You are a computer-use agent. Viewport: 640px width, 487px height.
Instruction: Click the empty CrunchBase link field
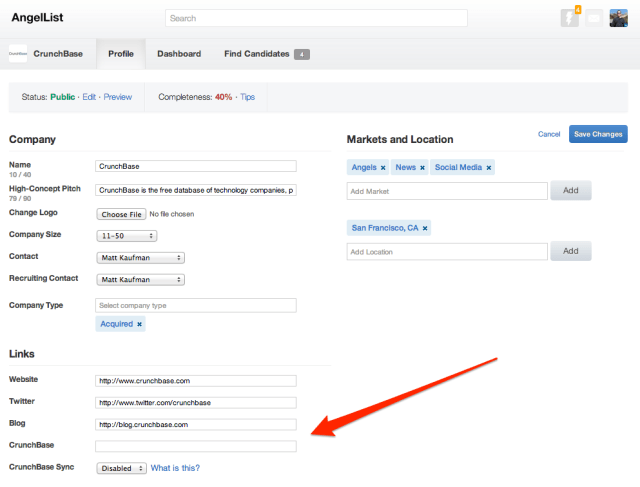(x=196, y=446)
